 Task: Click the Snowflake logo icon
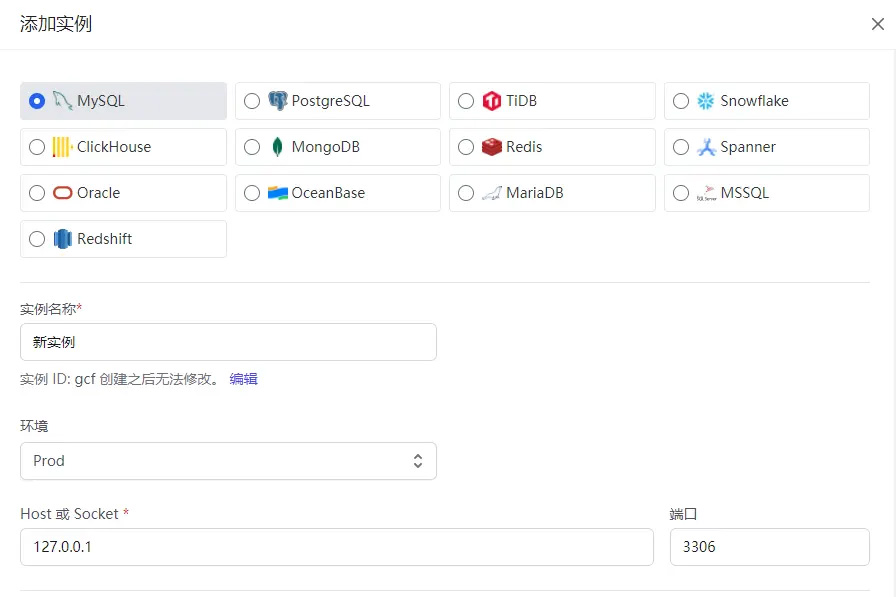tap(706, 101)
